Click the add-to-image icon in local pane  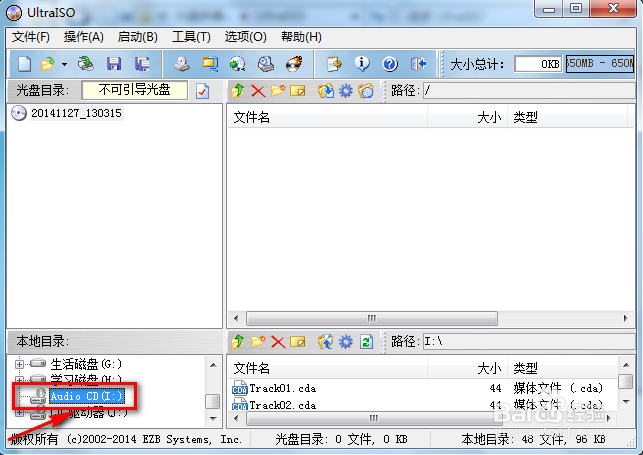coord(326,341)
